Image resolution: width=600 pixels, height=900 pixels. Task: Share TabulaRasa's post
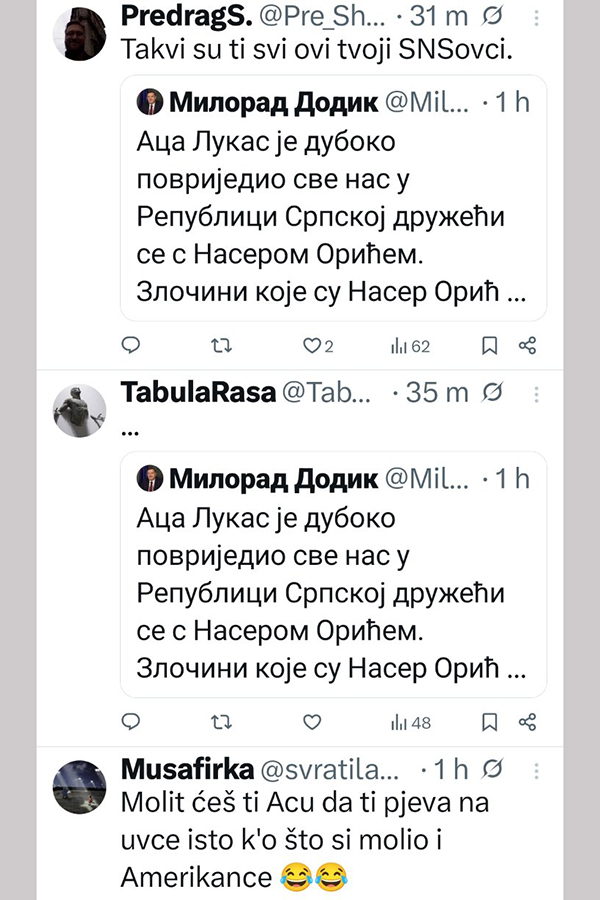click(528, 722)
